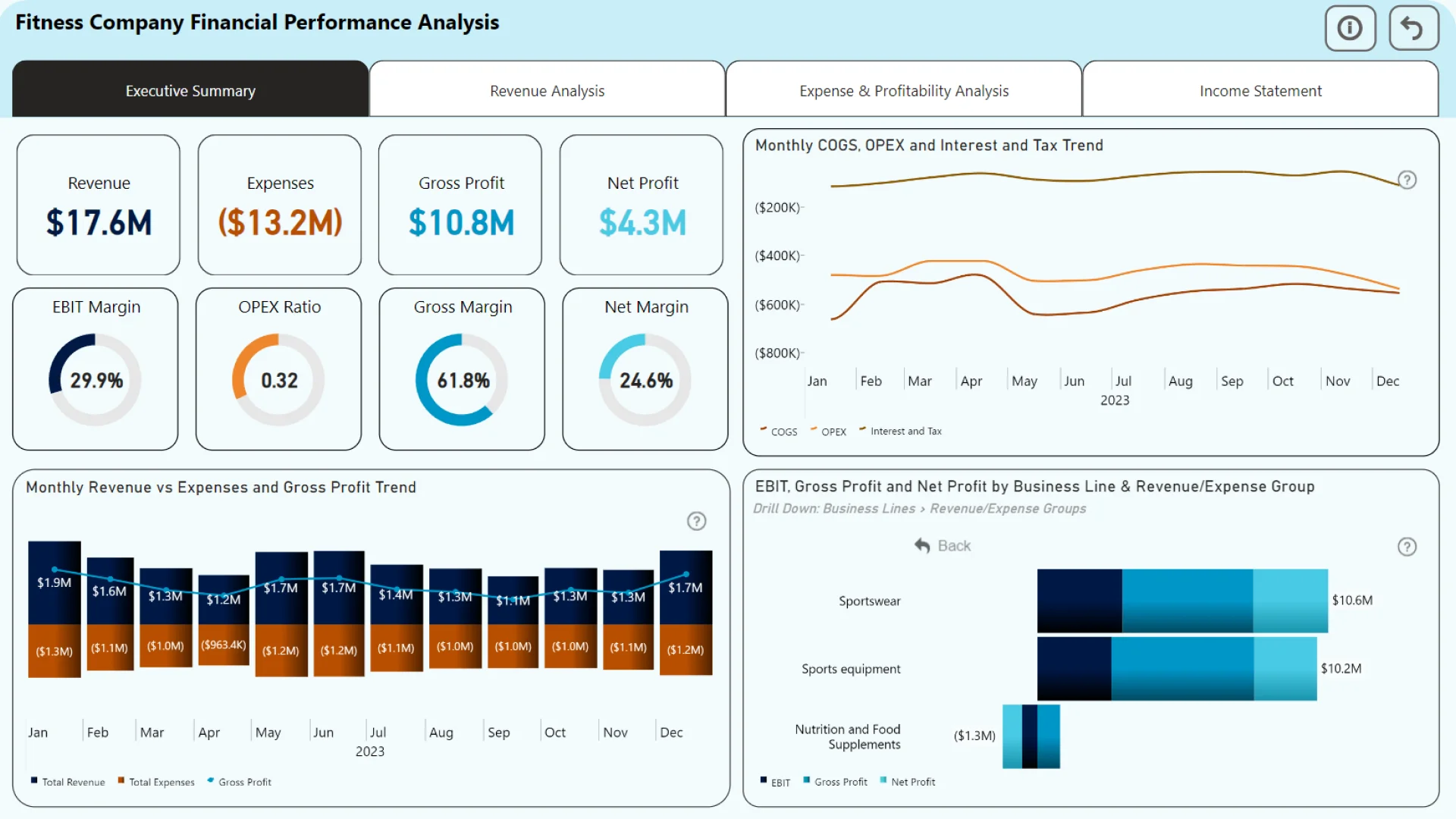The height and width of the screenshot is (819, 1456).
Task: Select December $1.7M revenue bar
Action: [686, 588]
